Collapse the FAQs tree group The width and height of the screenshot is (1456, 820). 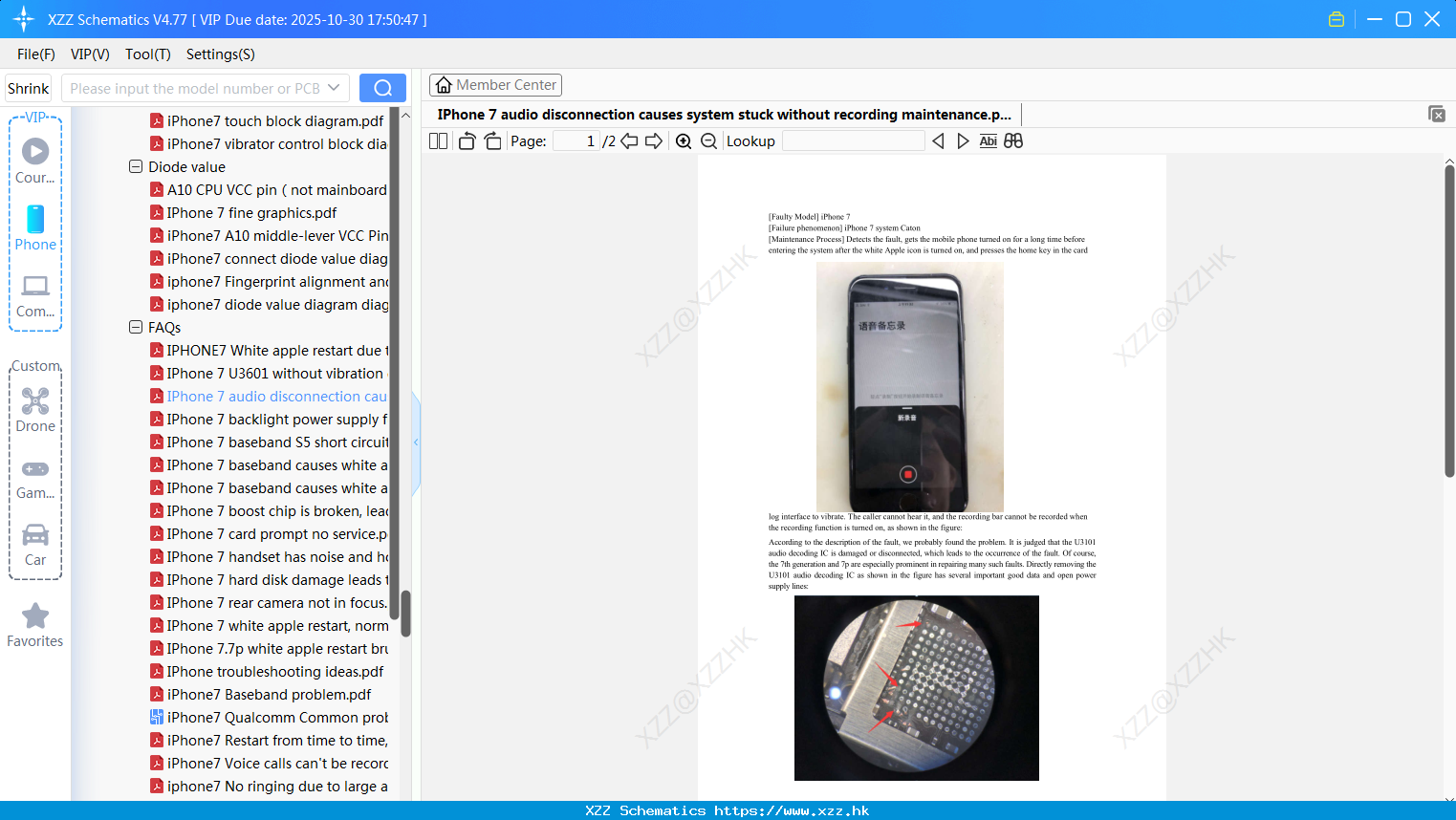point(136,327)
